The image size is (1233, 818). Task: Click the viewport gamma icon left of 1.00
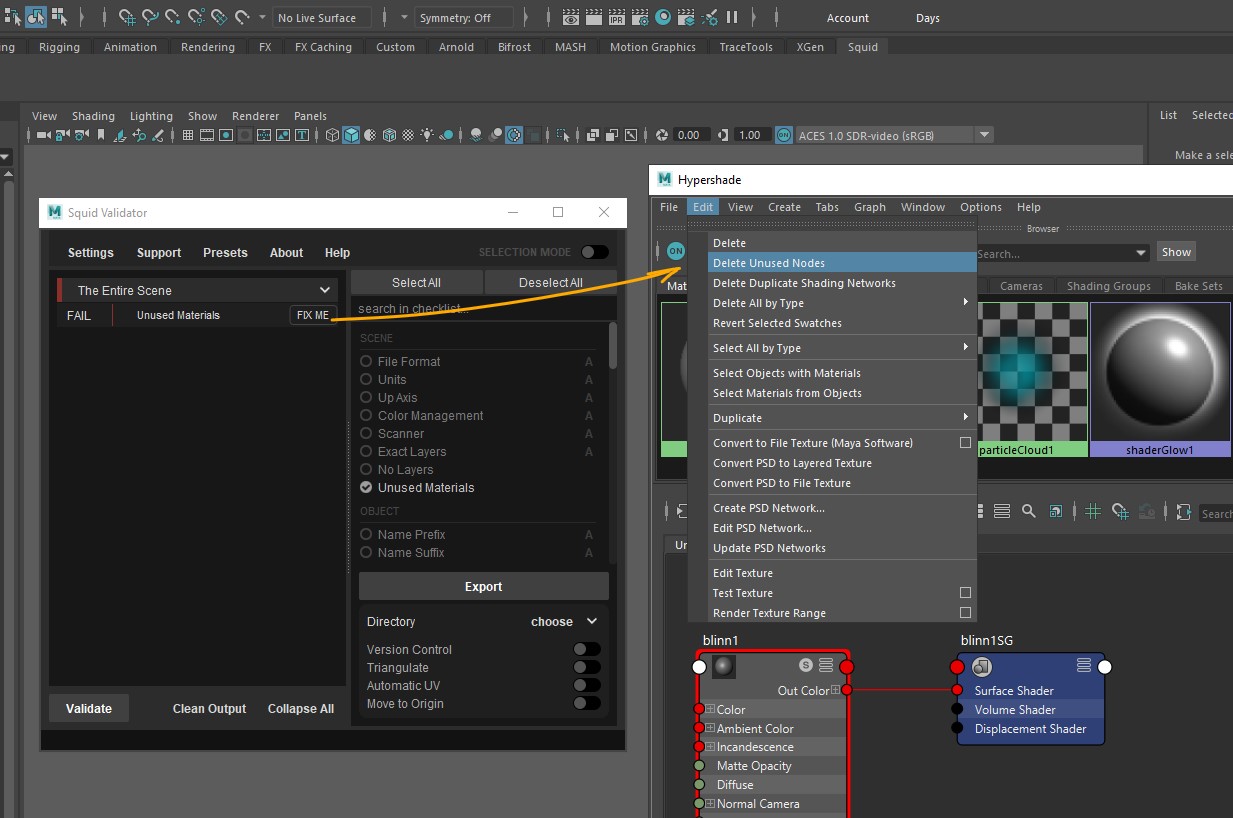[x=724, y=135]
